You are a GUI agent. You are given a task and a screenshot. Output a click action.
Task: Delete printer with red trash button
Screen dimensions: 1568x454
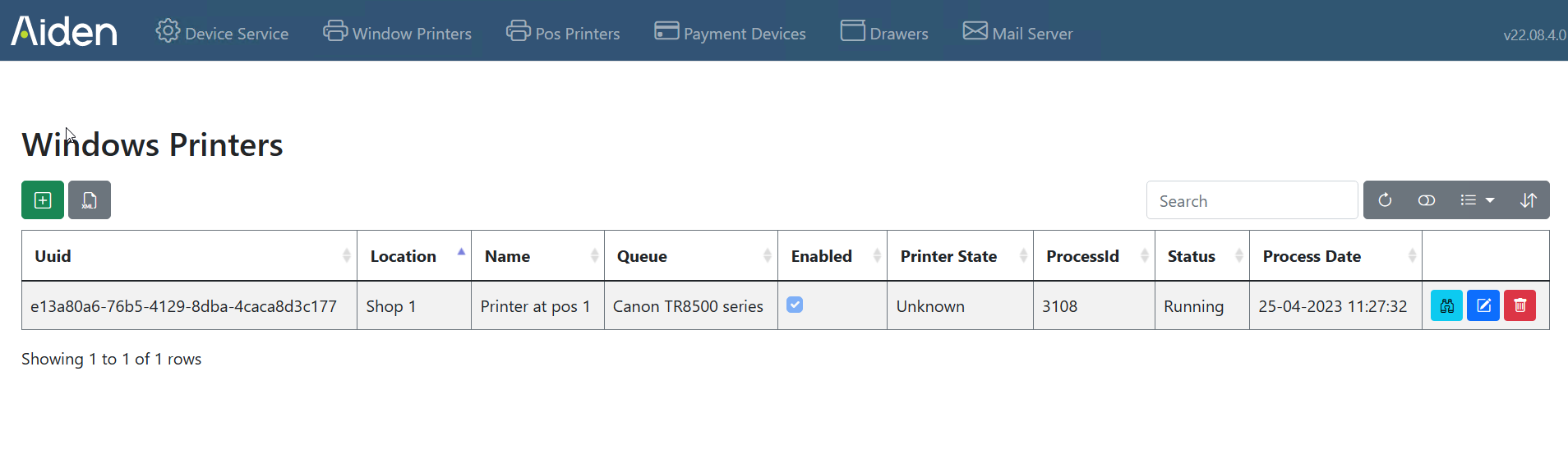[1520, 305]
